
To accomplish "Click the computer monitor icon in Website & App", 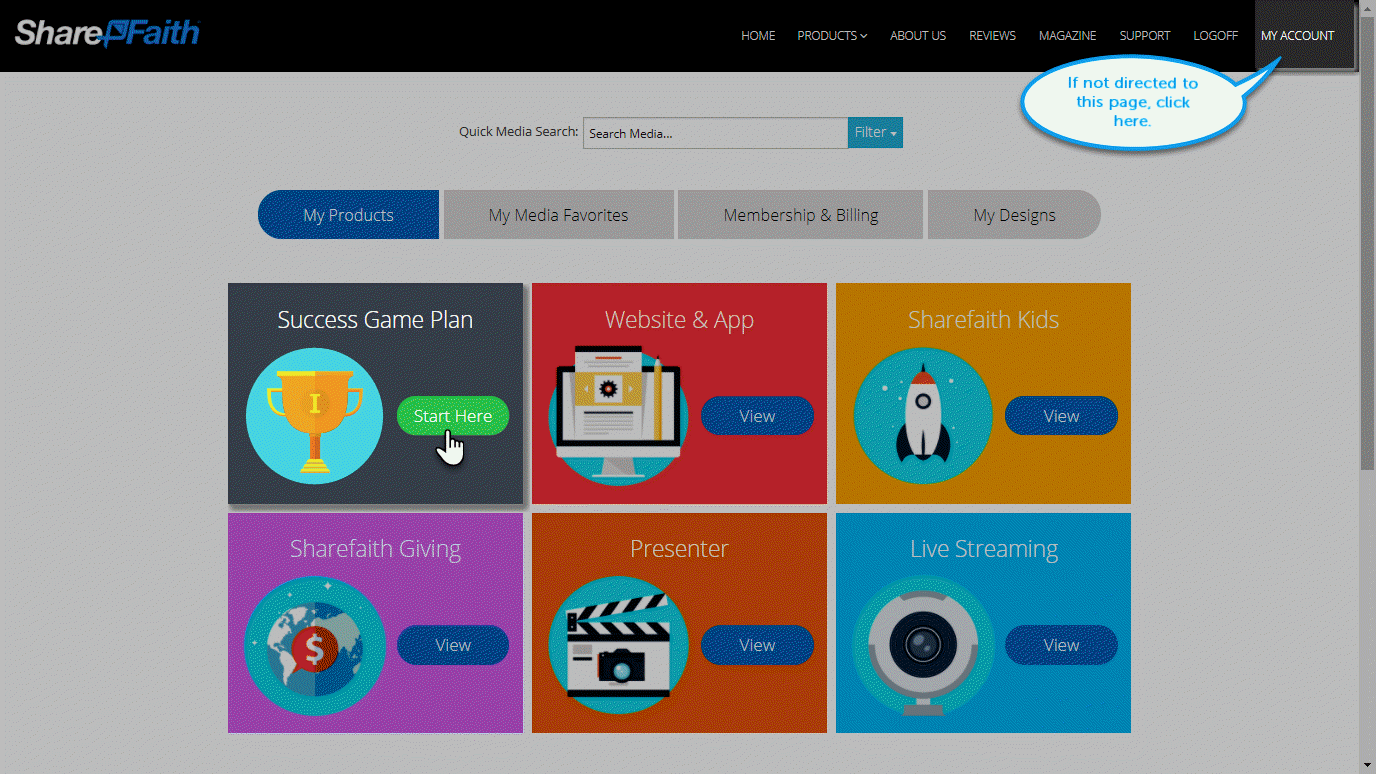I will 618,416.
